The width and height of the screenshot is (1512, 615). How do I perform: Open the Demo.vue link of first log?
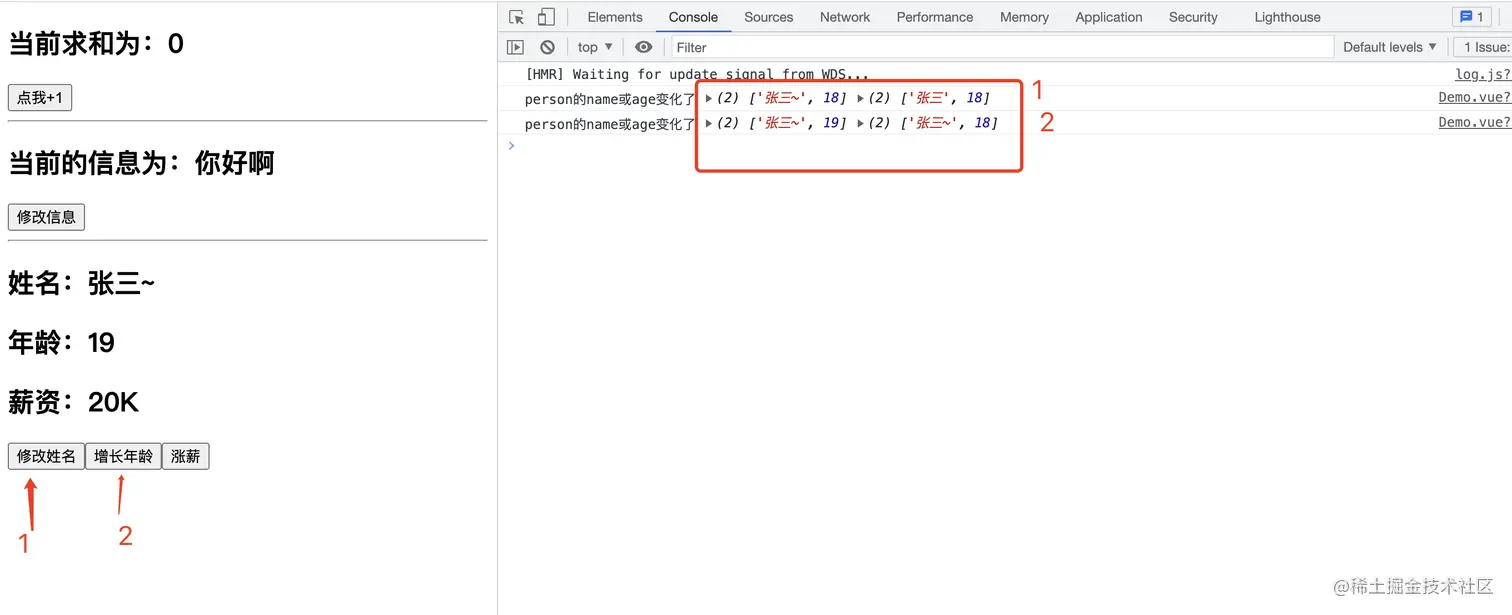click(1475, 98)
